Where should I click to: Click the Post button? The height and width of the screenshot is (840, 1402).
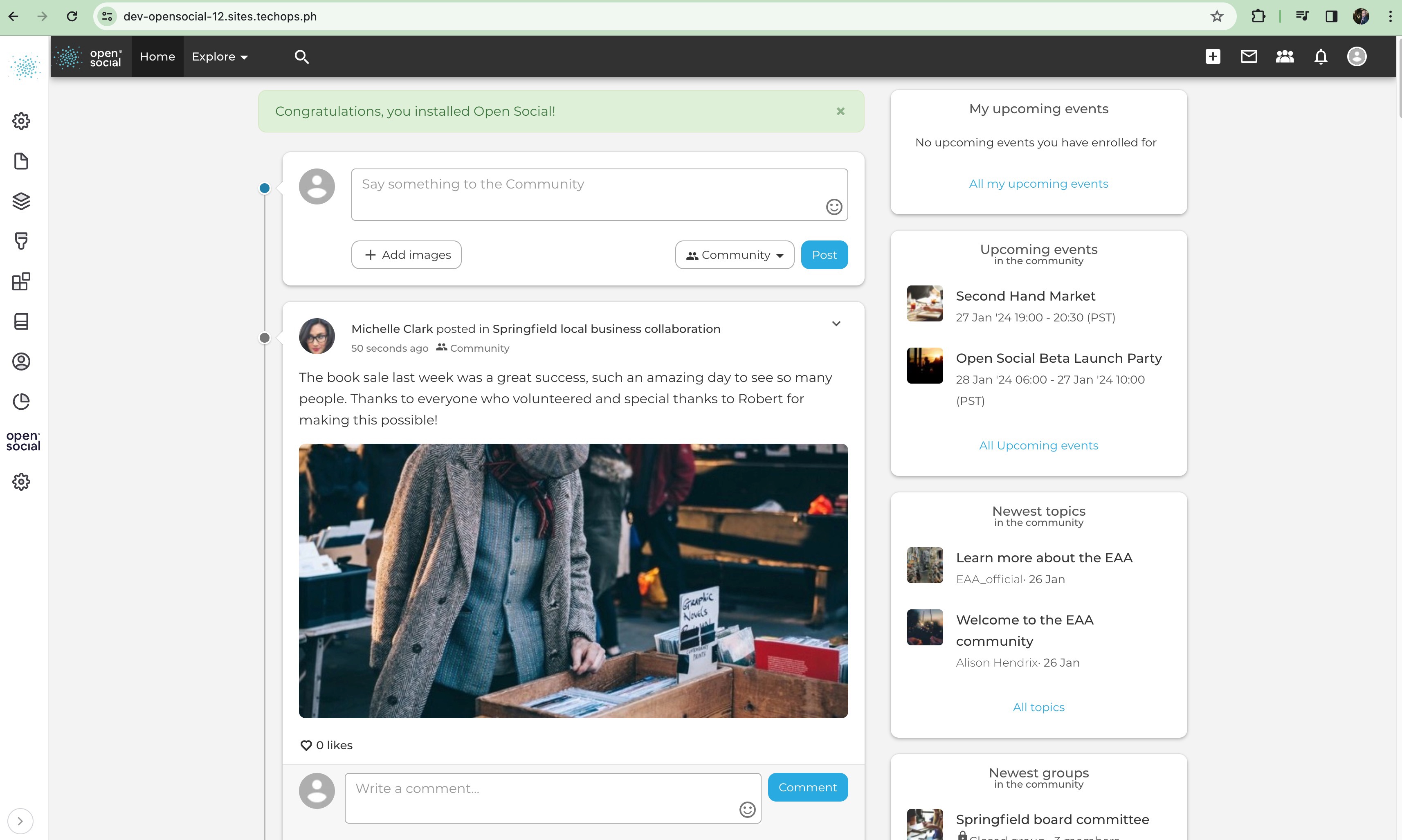pyautogui.click(x=824, y=255)
